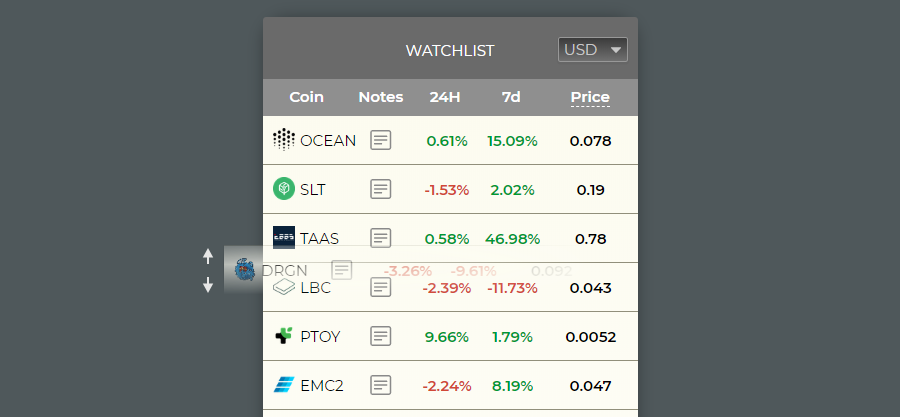900x417 pixels.
Task: Click the 7d column header
Action: (511, 98)
